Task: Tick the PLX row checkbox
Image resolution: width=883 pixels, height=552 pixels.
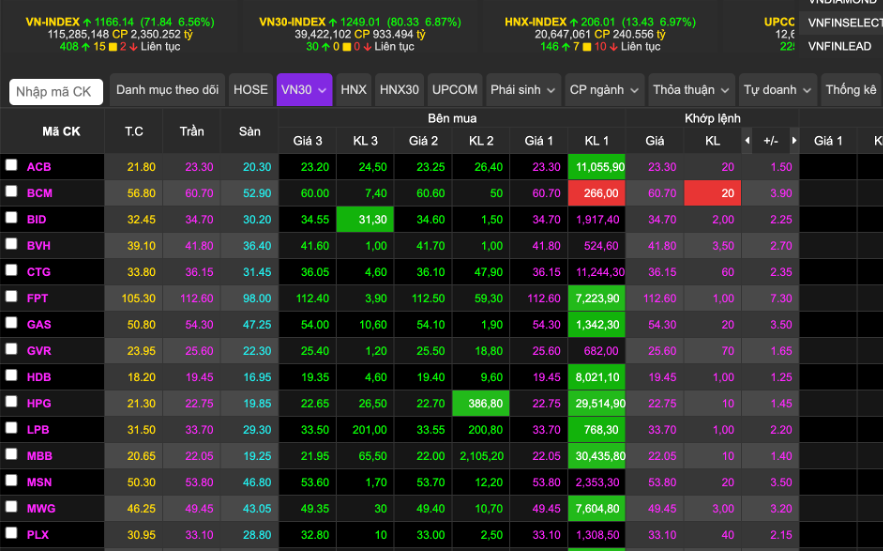Action: click(x=11, y=533)
